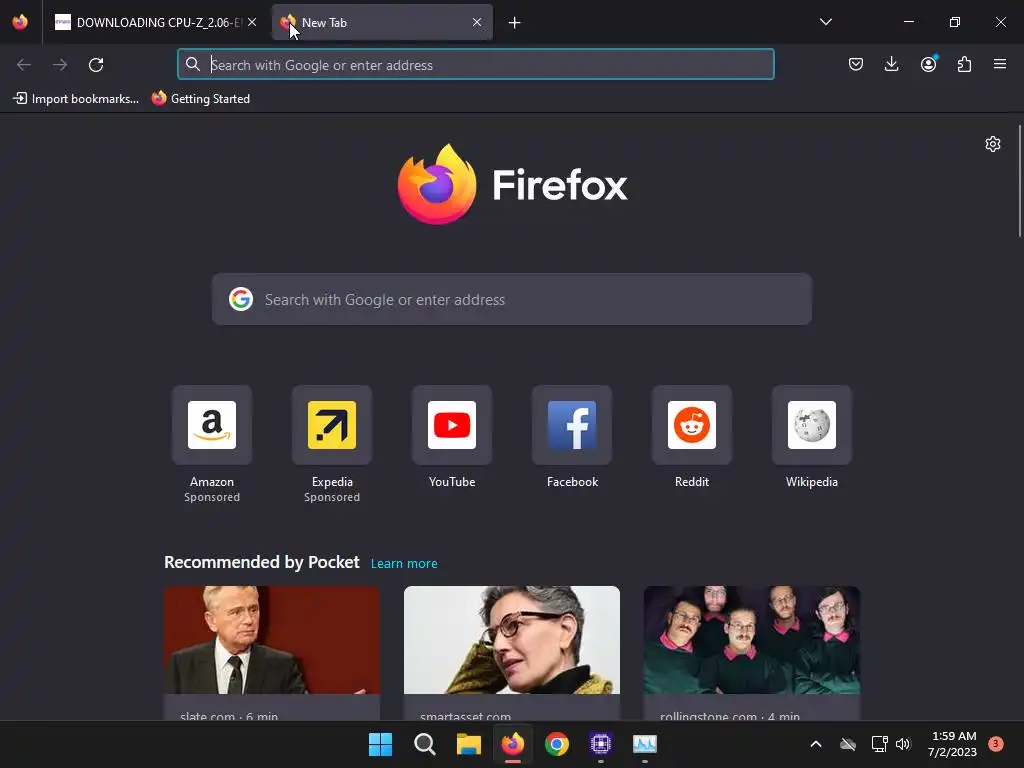The width and height of the screenshot is (1024, 768).
Task: Click the page vertical scrollbar
Action: tap(1019, 180)
